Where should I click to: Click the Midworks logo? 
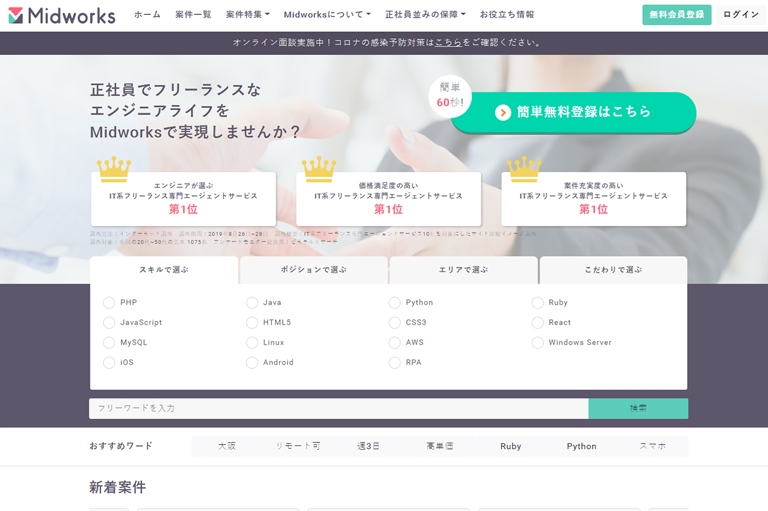(62, 15)
